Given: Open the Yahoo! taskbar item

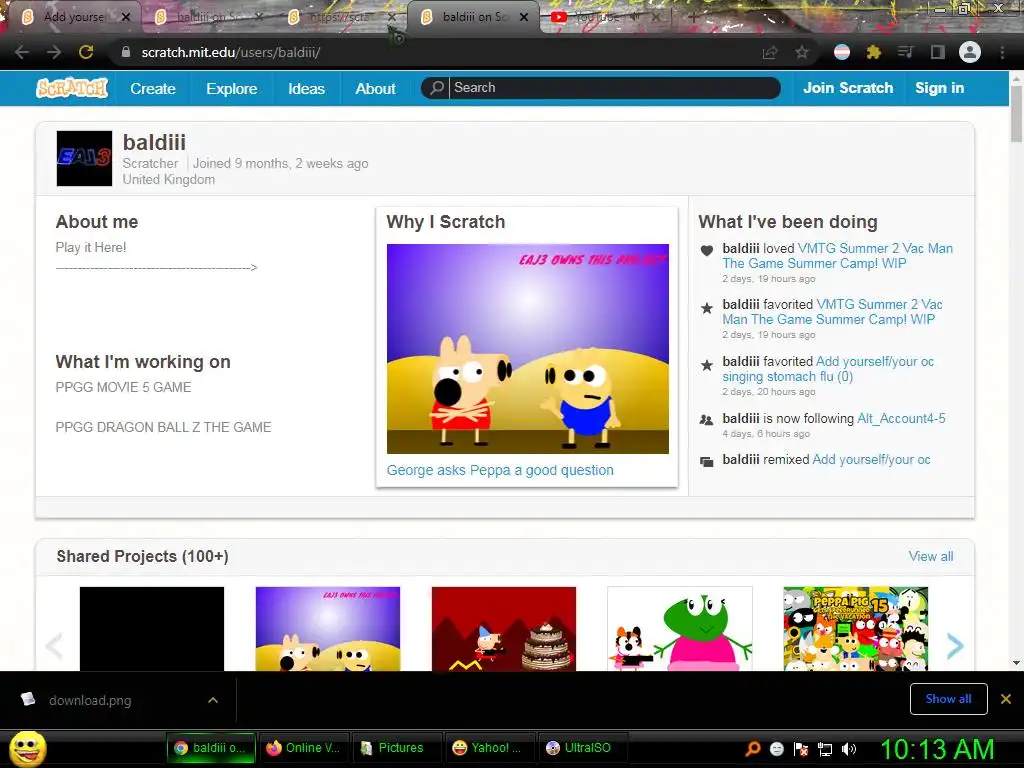Looking at the screenshot, I should coord(489,748).
